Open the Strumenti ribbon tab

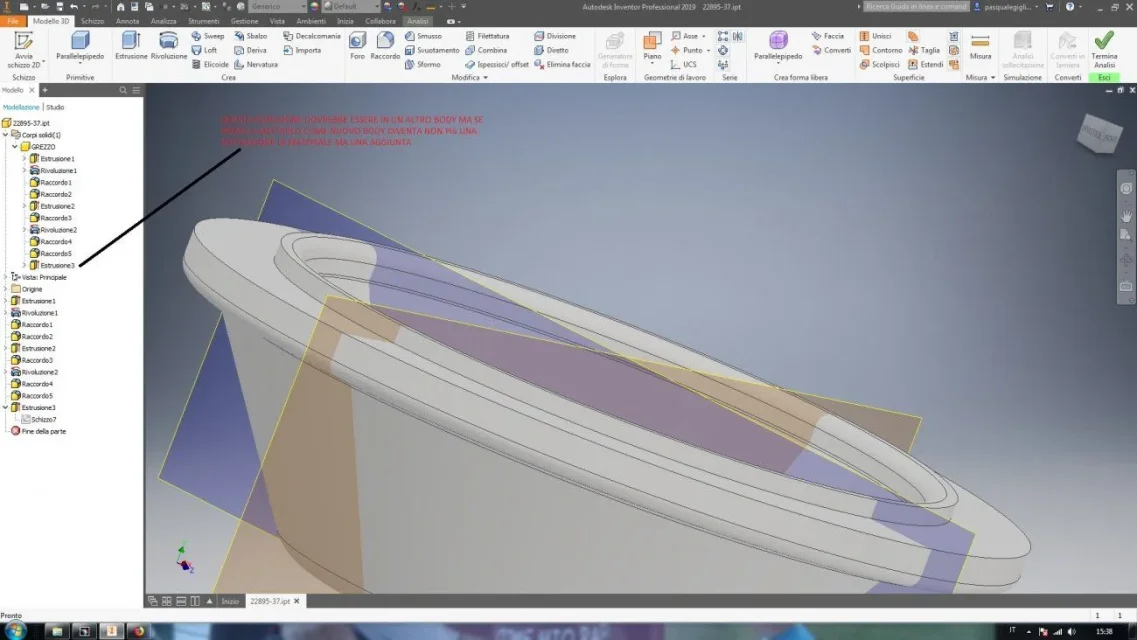(x=203, y=21)
